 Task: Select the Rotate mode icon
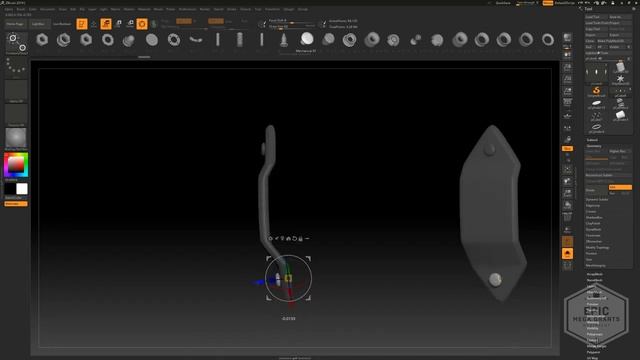pos(130,24)
